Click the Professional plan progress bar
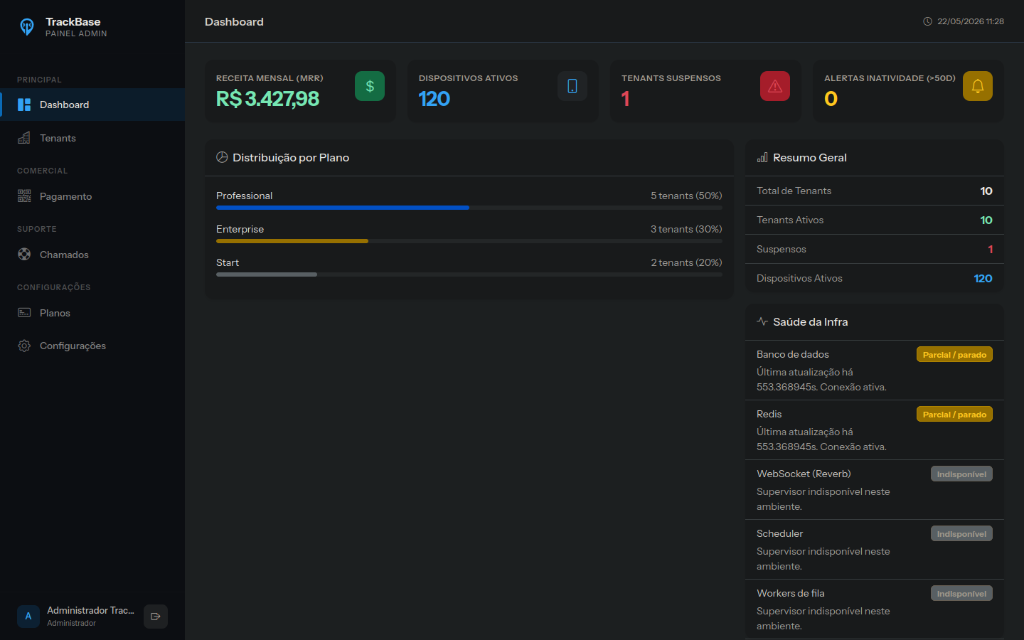The height and width of the screenshot is (640, 1024). click(x=469, y=208)
